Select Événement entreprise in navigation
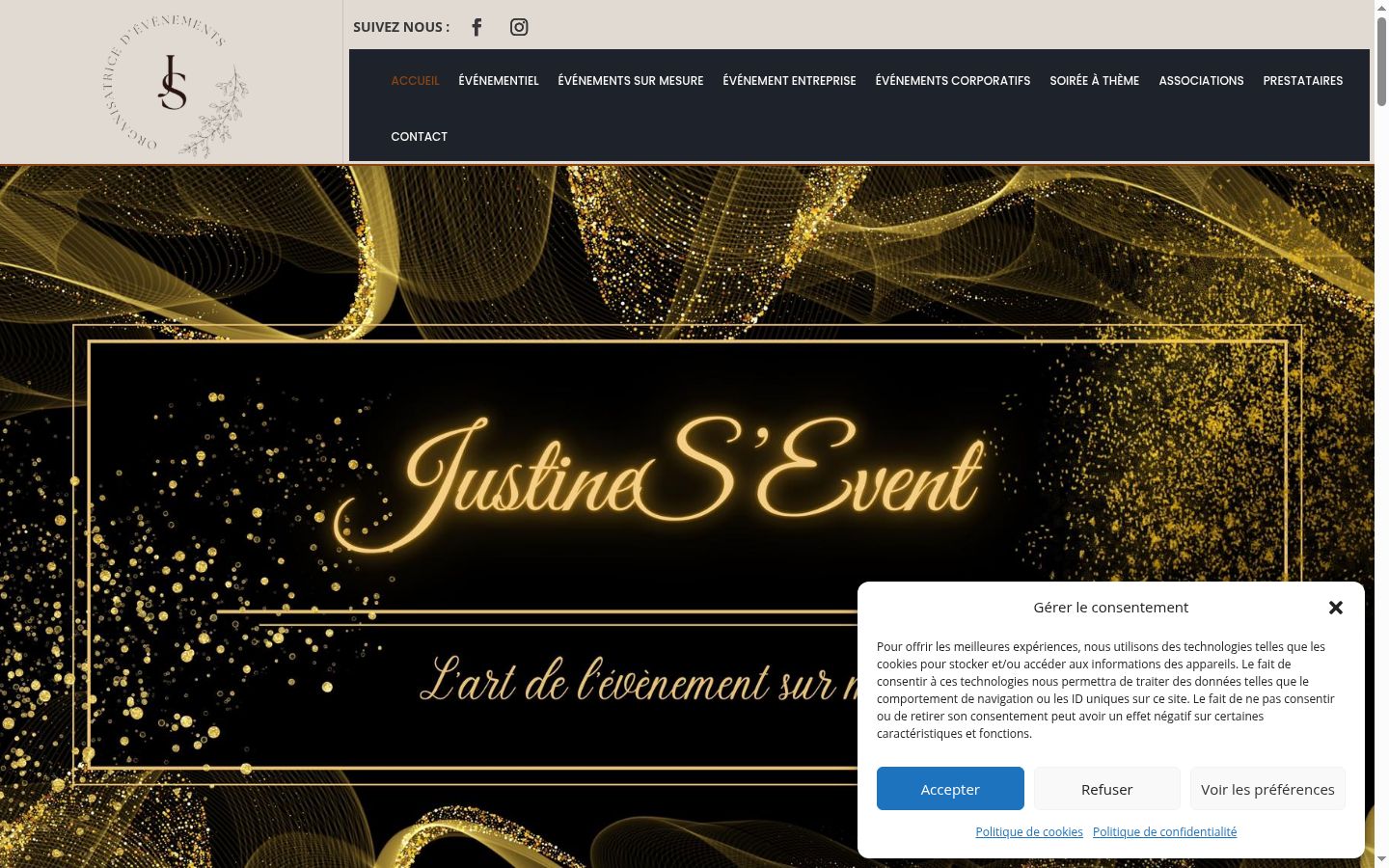This screenshot has width=1389, height=868. [789, 81]
